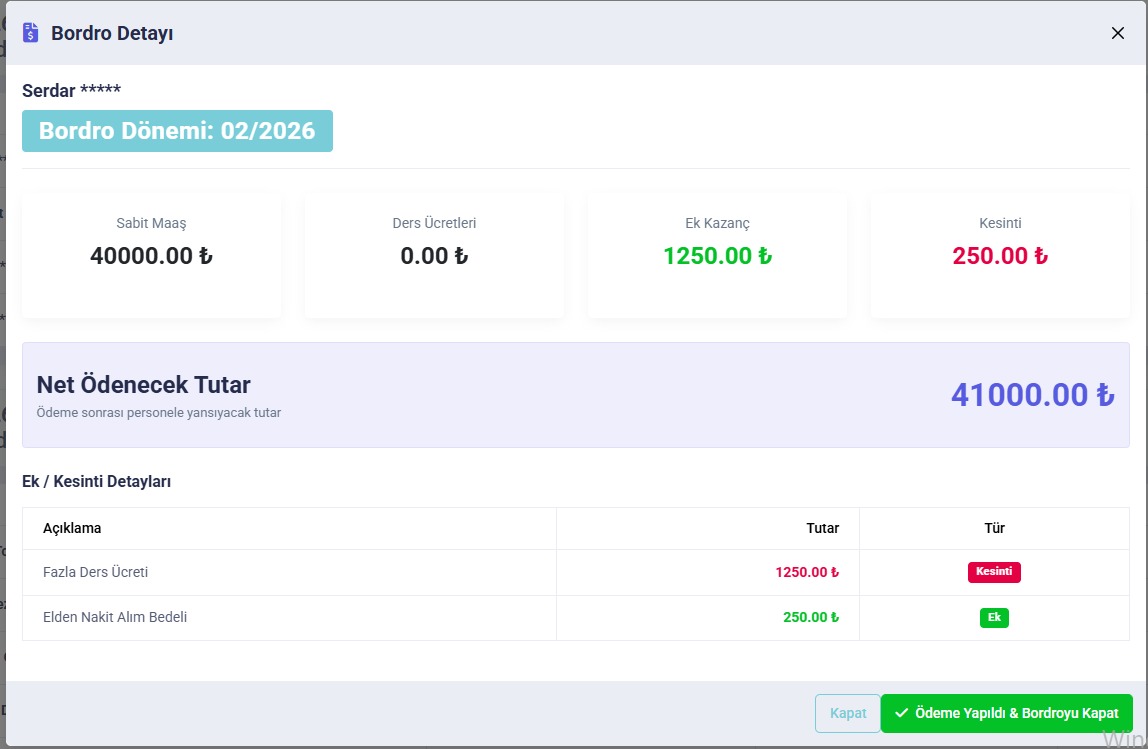
Task: Click the Net Ödenecek Tutar heading
Action: pos(143,385)
